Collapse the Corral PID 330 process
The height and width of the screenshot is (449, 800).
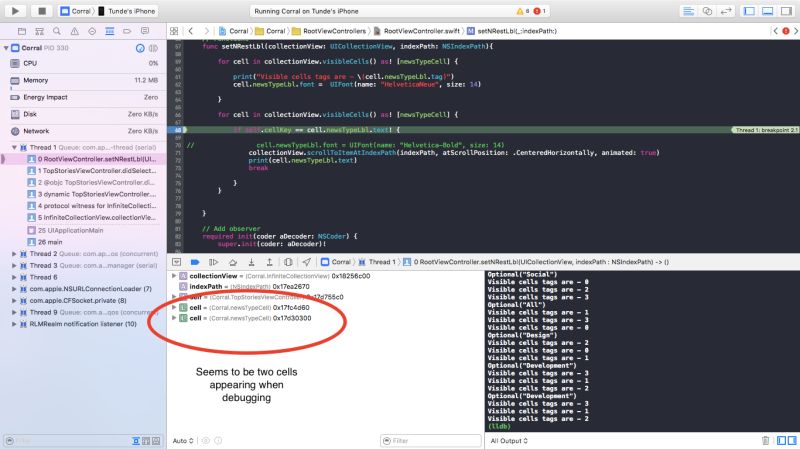click(x=6, y=48)
